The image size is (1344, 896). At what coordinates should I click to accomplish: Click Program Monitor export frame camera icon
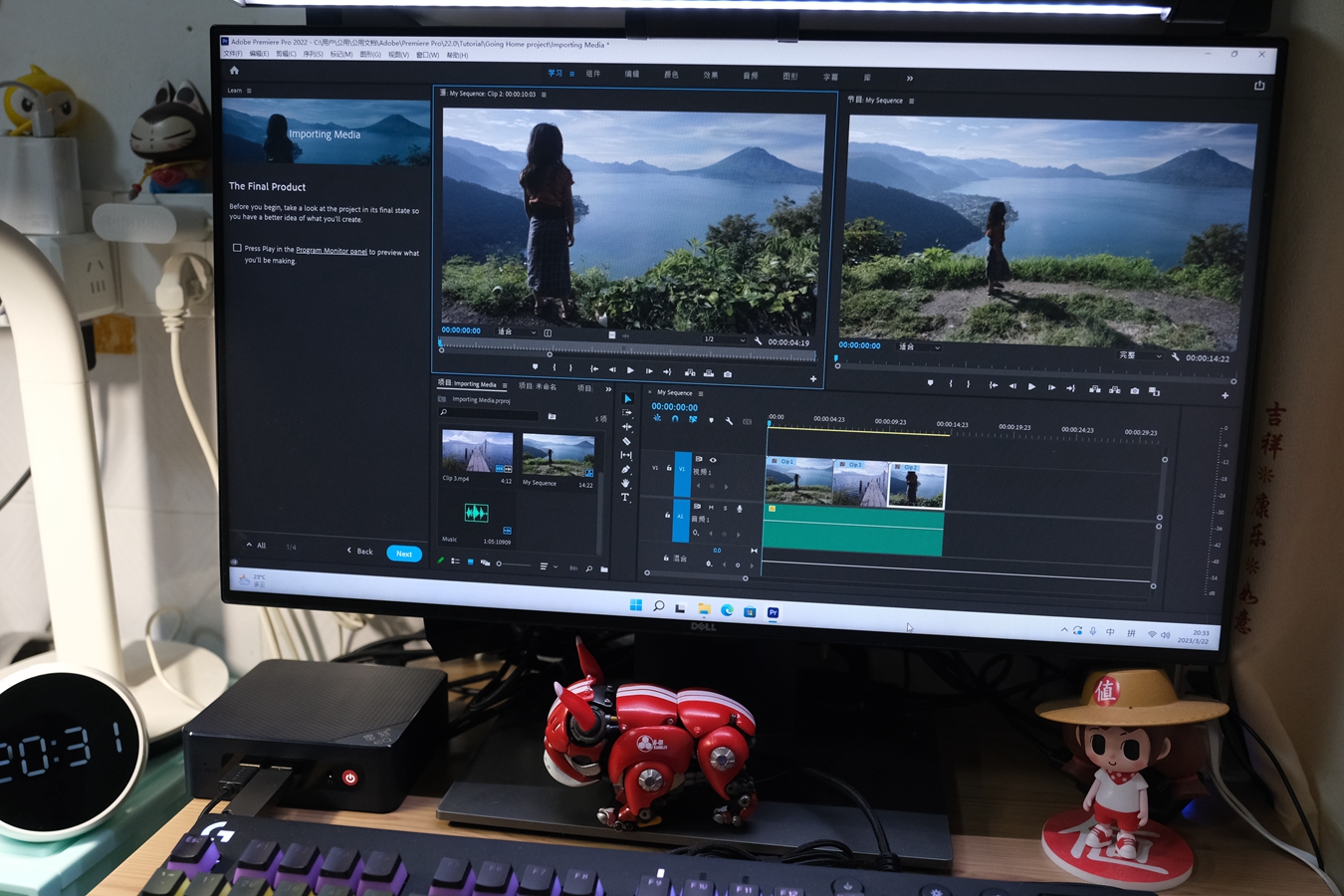coord(1135,391)
